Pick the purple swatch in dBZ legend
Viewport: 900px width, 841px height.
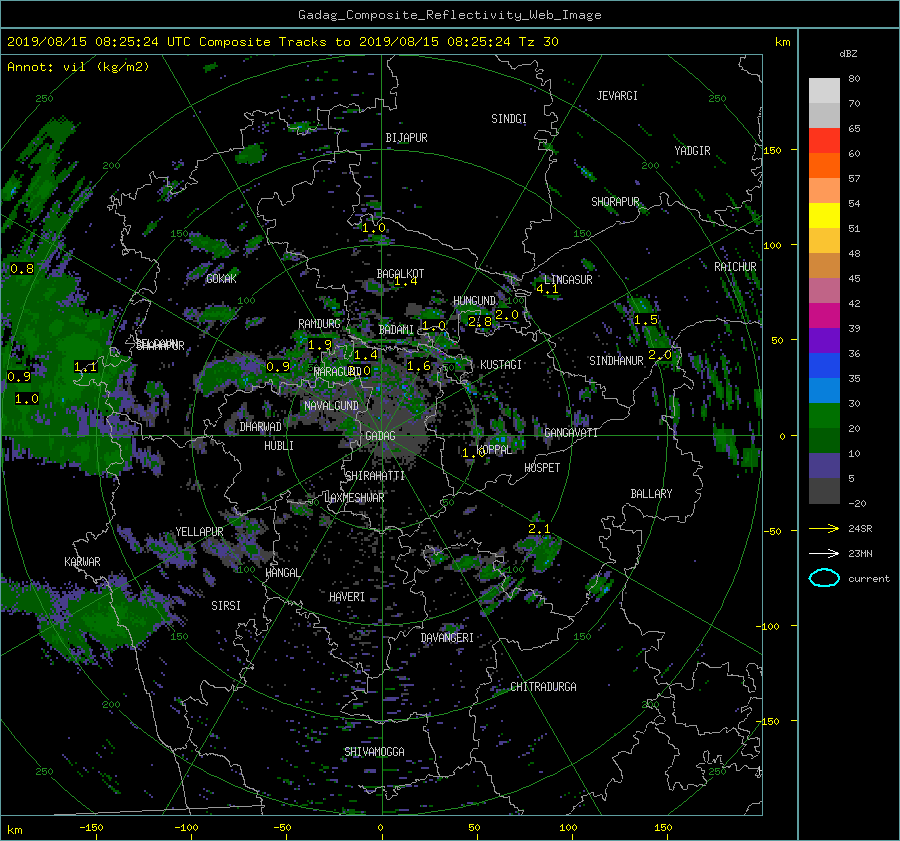(x=824, y=340)
